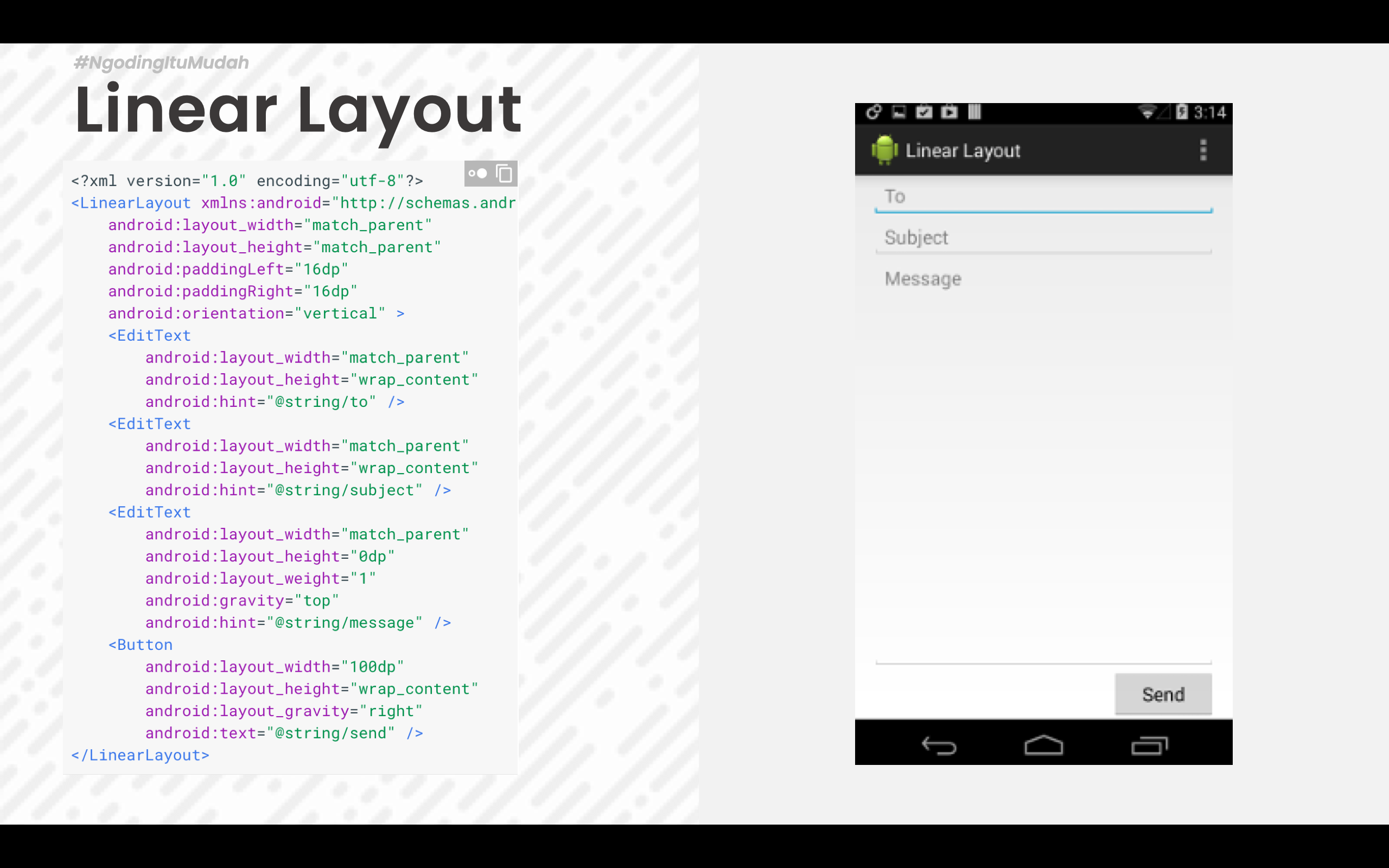Screen dimensions: 1389x868
Task: Click the layout_height="0dp" line
Action: tap(270, 557)
